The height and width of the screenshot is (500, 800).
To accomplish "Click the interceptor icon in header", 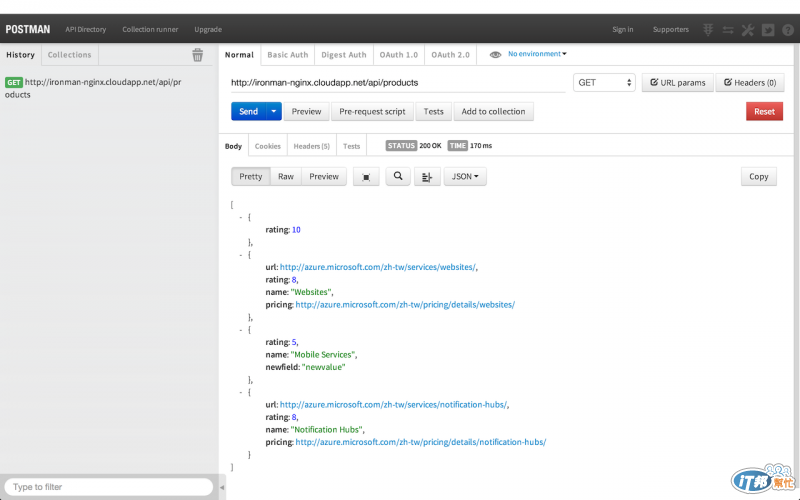I will pyautogui.click(x=708, y=30).
